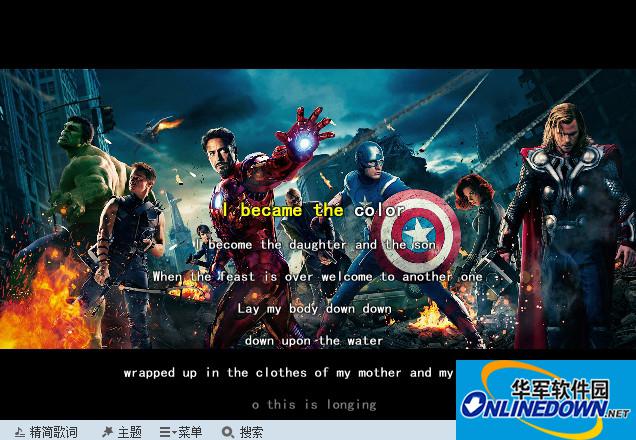Select lyric 'Lay my body down down'
The width and height of the screenshot is (636, 440).
pos(314,309)
